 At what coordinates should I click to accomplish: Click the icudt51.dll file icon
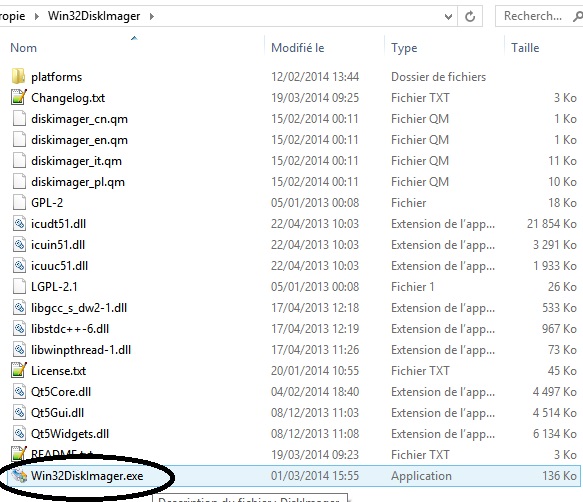[x=19, y=223]
